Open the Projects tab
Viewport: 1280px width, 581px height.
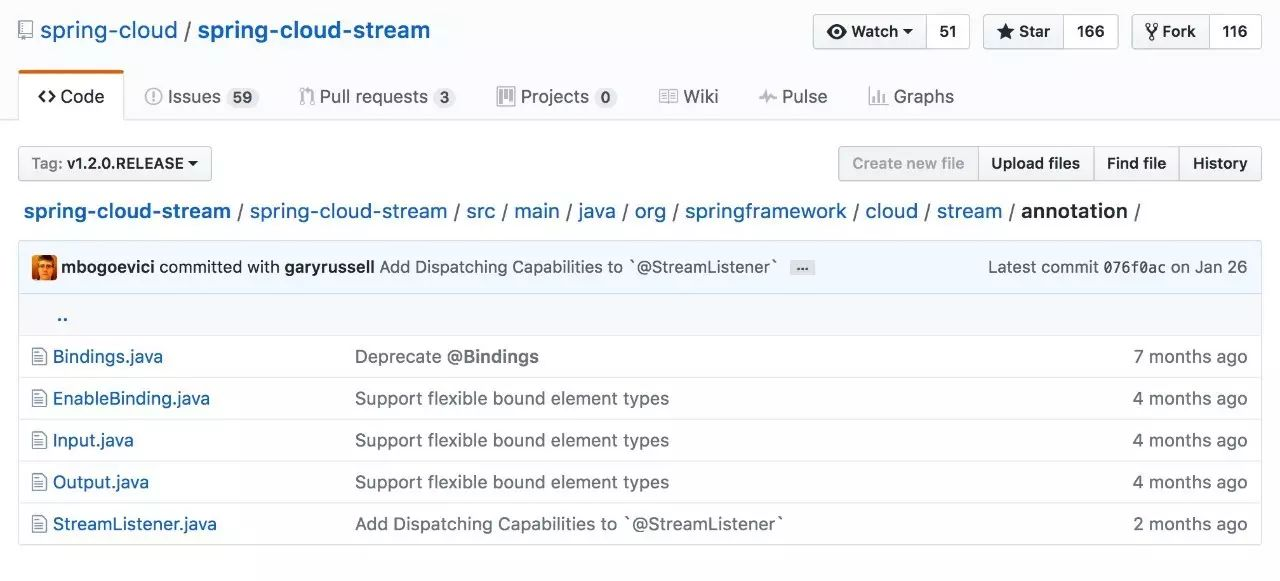point(556,97)
